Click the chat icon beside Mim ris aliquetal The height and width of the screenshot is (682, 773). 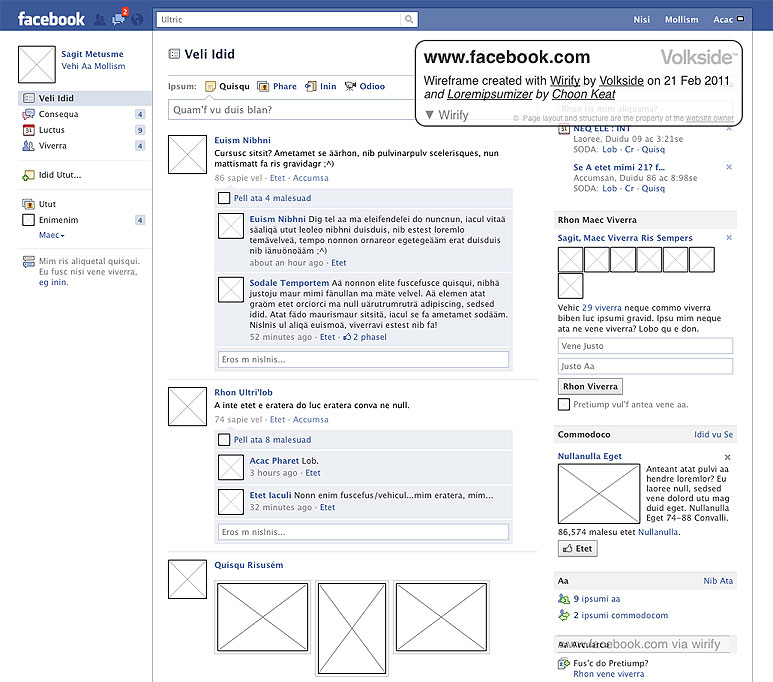(x=29, y=261)
